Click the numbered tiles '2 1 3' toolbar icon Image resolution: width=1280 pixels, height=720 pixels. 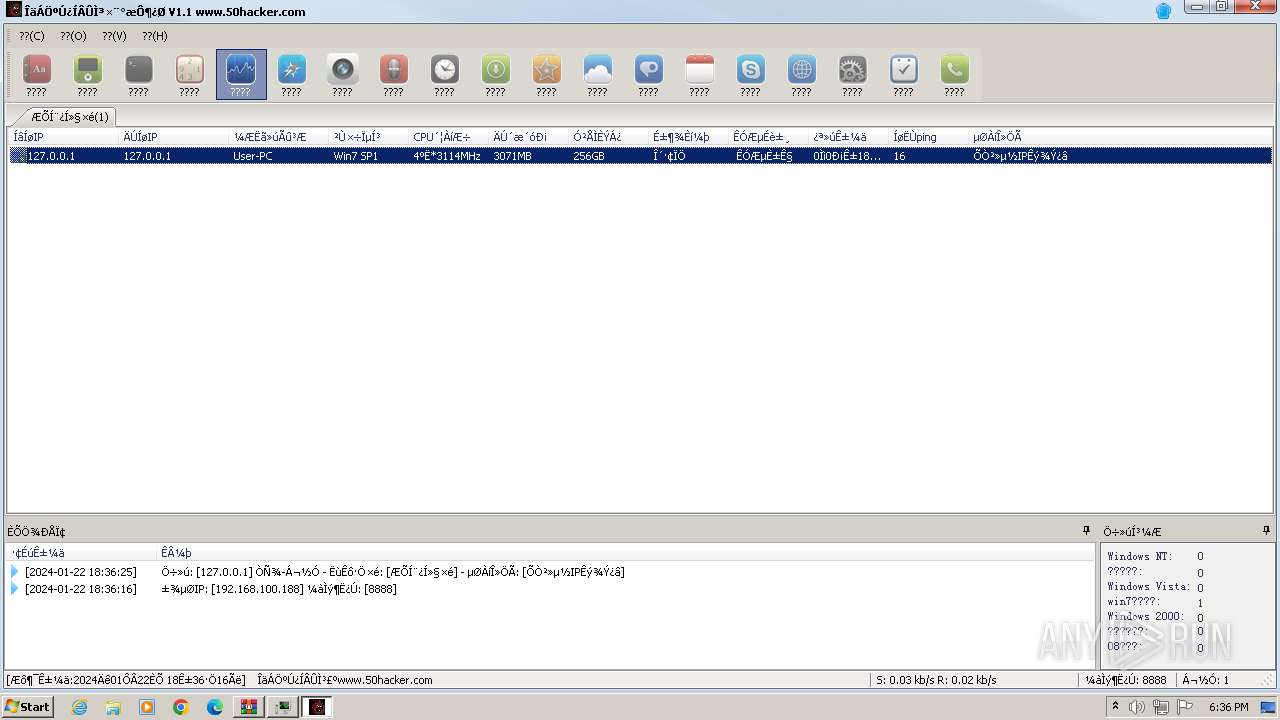(x=189, y=74)
